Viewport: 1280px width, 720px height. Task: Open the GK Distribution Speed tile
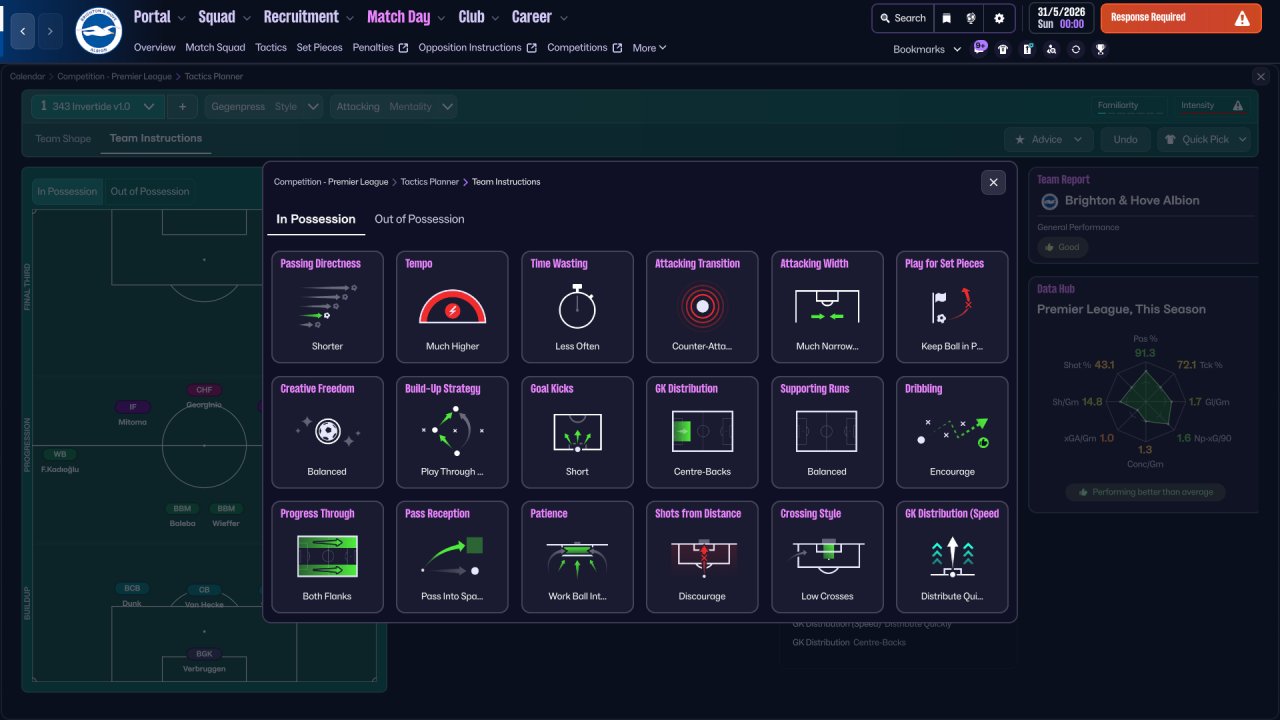point(952,557)
